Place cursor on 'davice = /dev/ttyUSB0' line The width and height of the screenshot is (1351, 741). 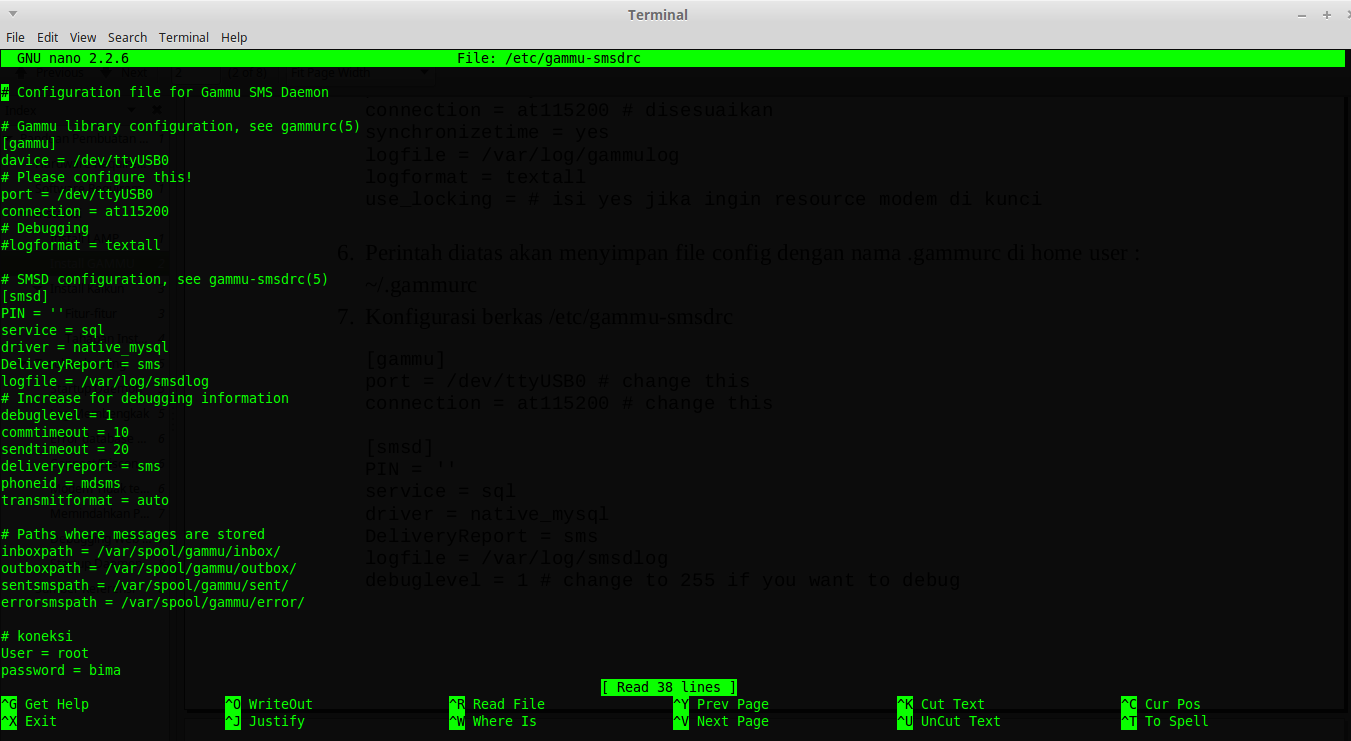pos(85,160)
